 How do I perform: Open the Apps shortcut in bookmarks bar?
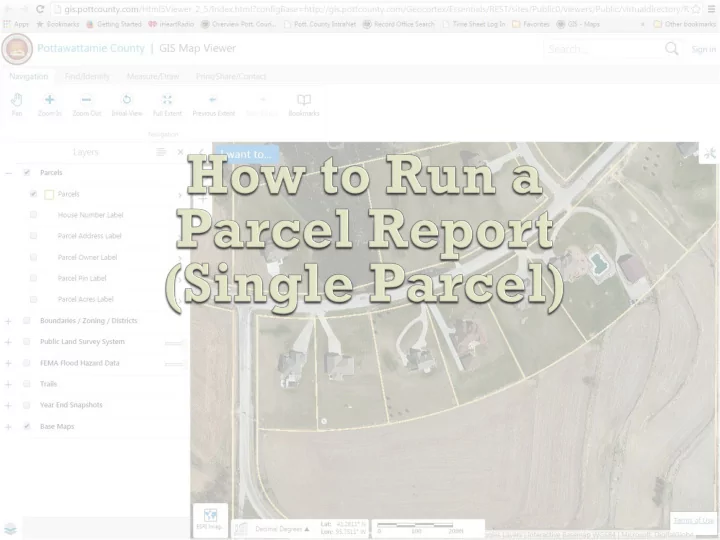coord(16,24)
